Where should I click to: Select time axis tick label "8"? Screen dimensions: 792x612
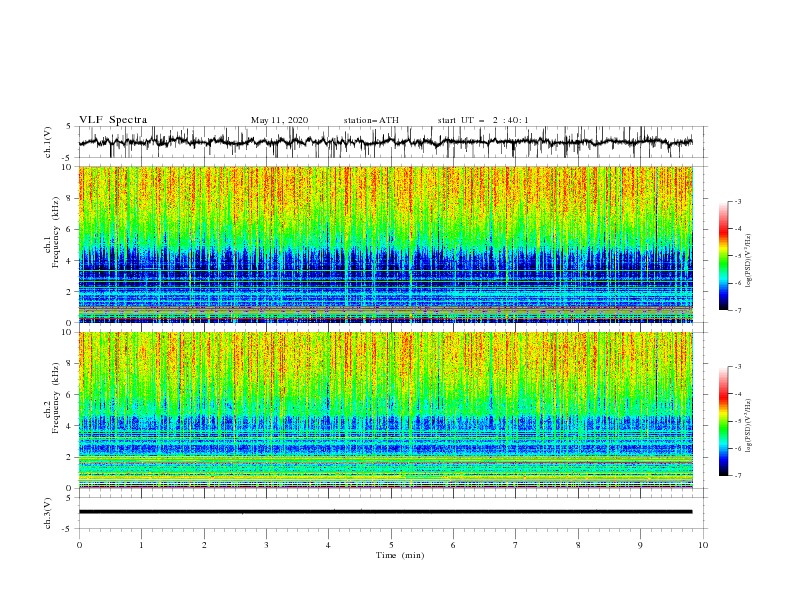tap(578, 545)
